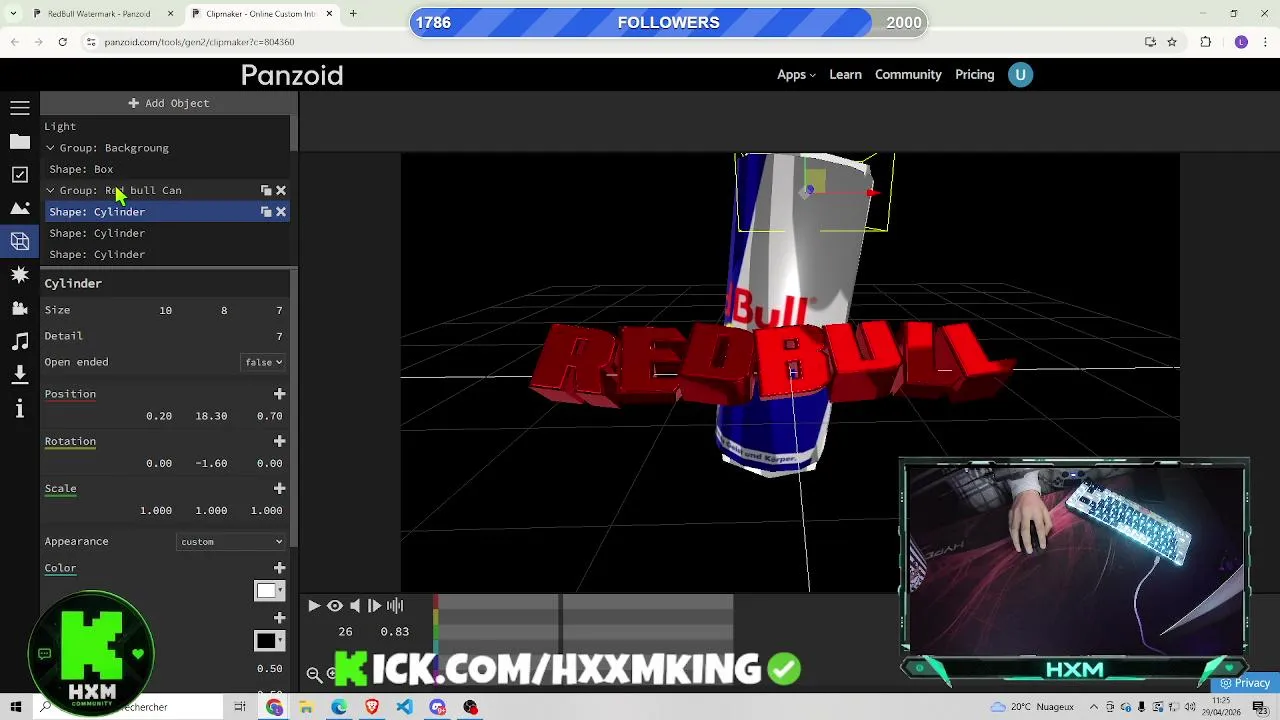Viewport: 1280px width, 720px height.
Task: Add keyframe above the black color swatch
Action: (280, 618)
